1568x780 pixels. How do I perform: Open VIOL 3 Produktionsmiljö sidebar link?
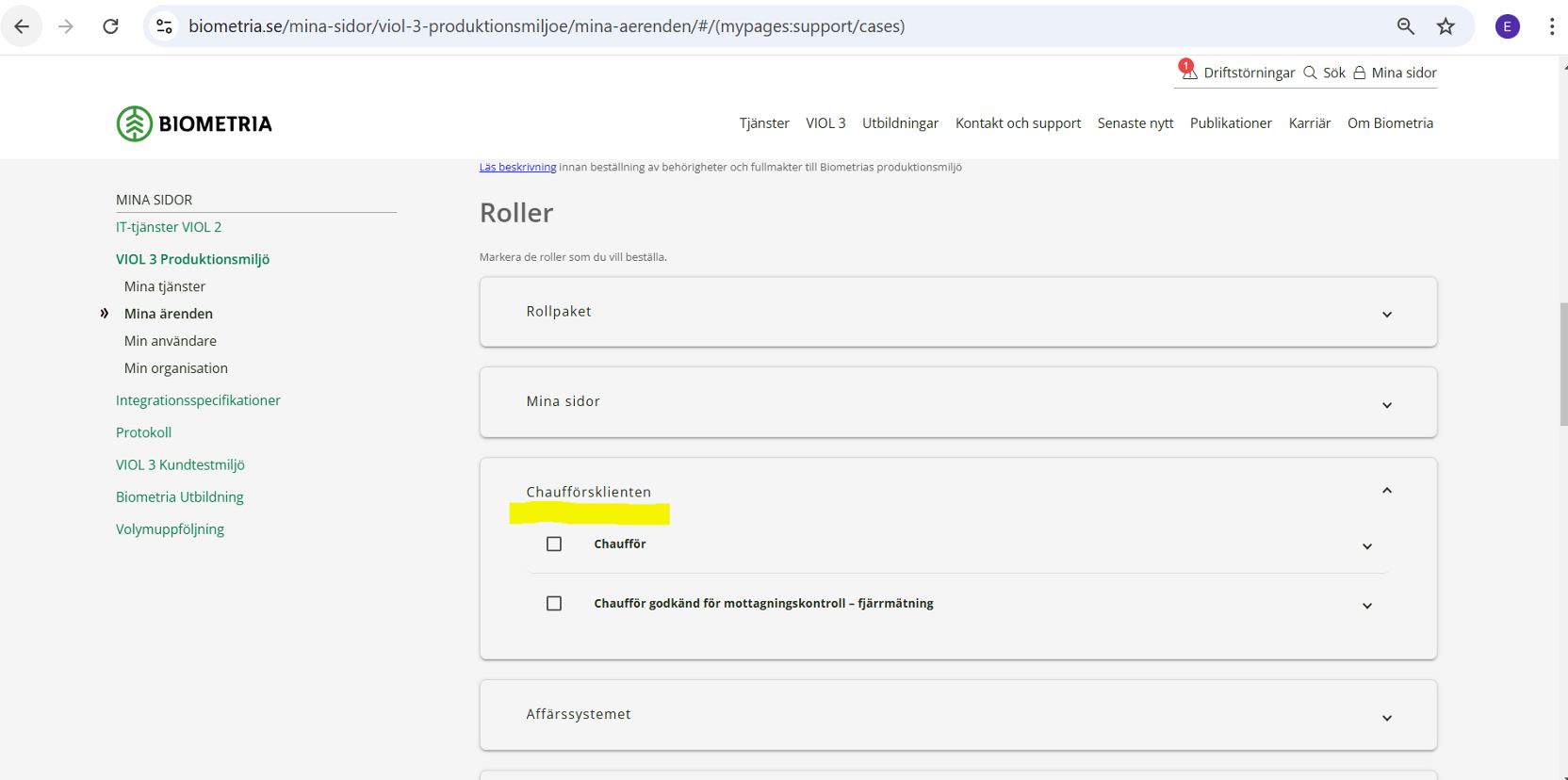(x=192, y=259)
